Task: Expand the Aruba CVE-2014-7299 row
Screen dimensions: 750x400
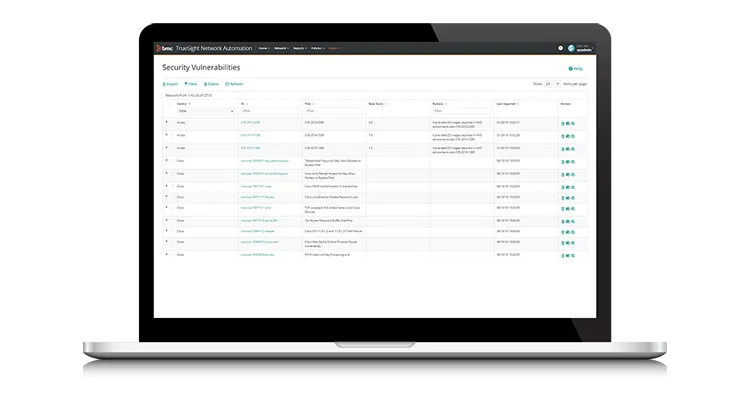Action: point(166,135)
